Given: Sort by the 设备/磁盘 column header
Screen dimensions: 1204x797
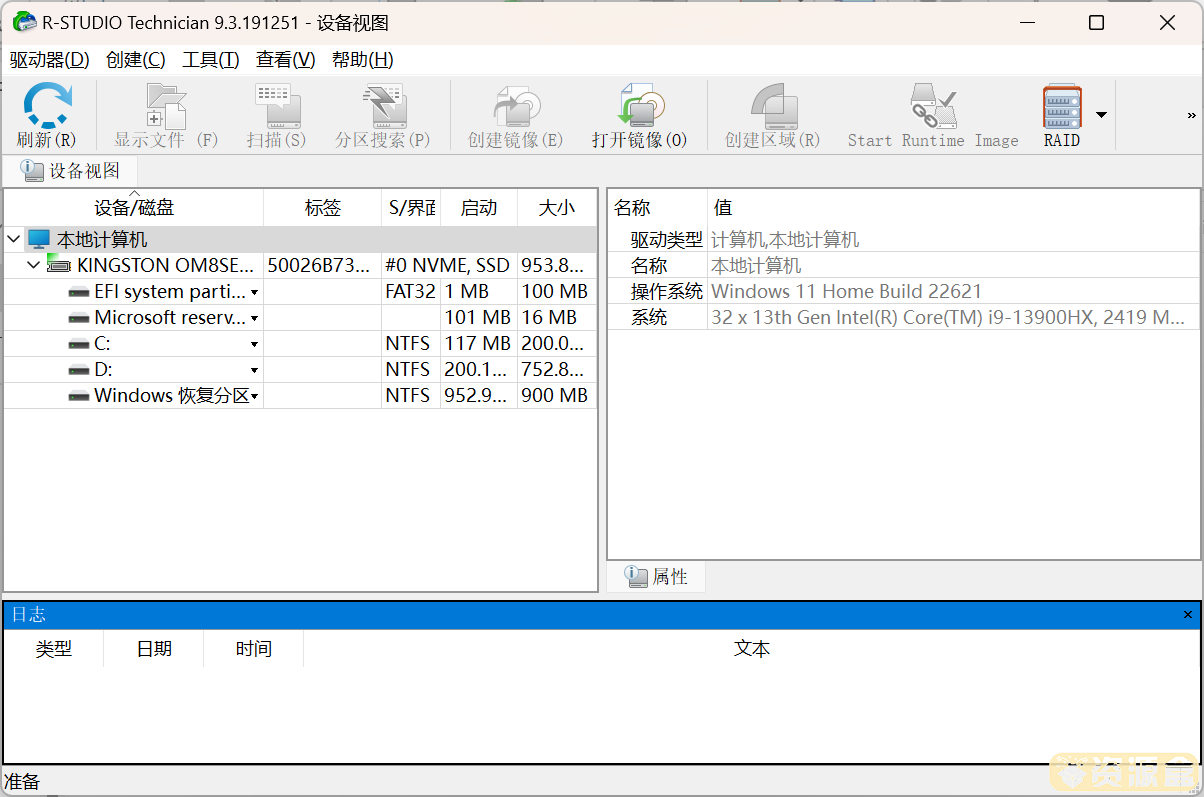Looking at the screenshot, I should coord(134,208).
